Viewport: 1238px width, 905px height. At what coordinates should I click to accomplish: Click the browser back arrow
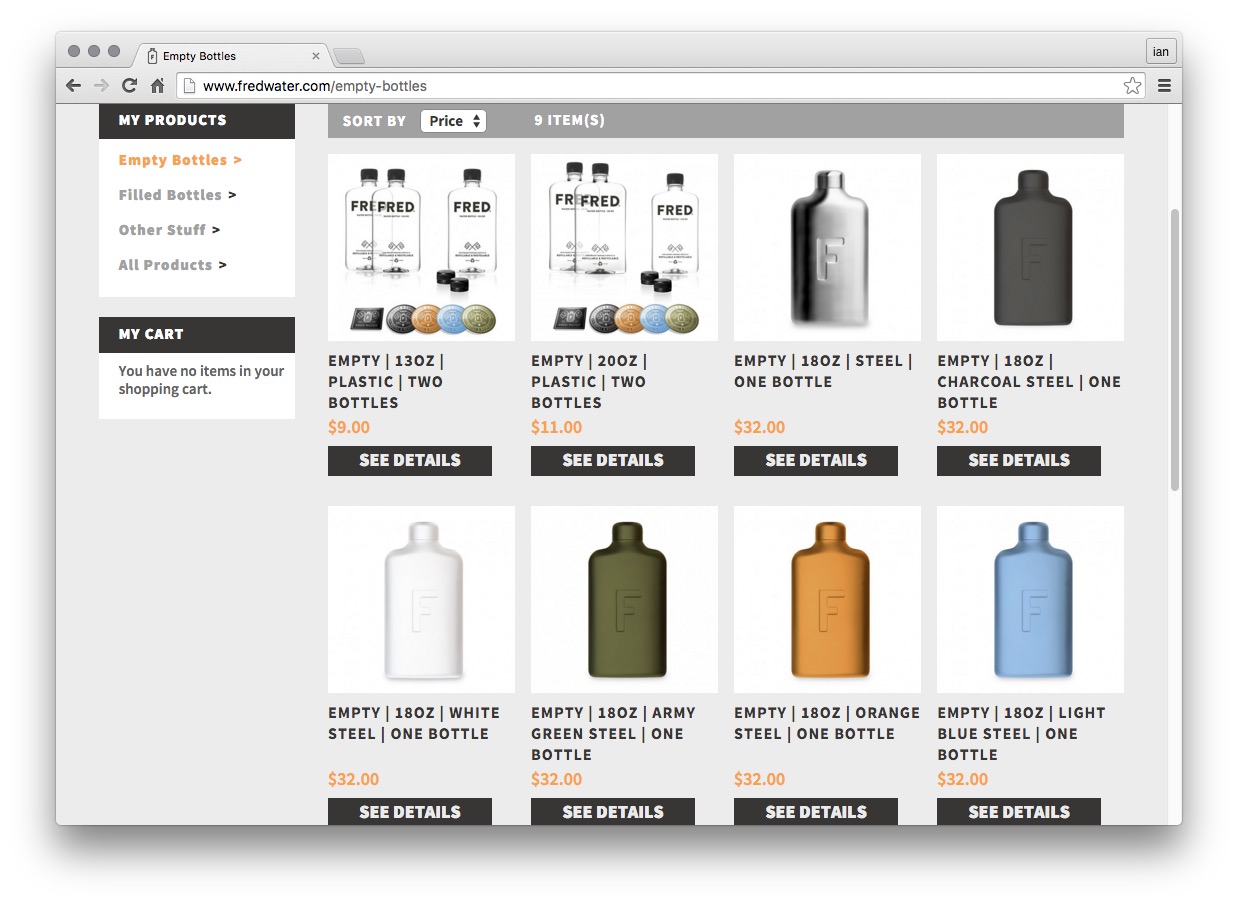pos(73,86)
